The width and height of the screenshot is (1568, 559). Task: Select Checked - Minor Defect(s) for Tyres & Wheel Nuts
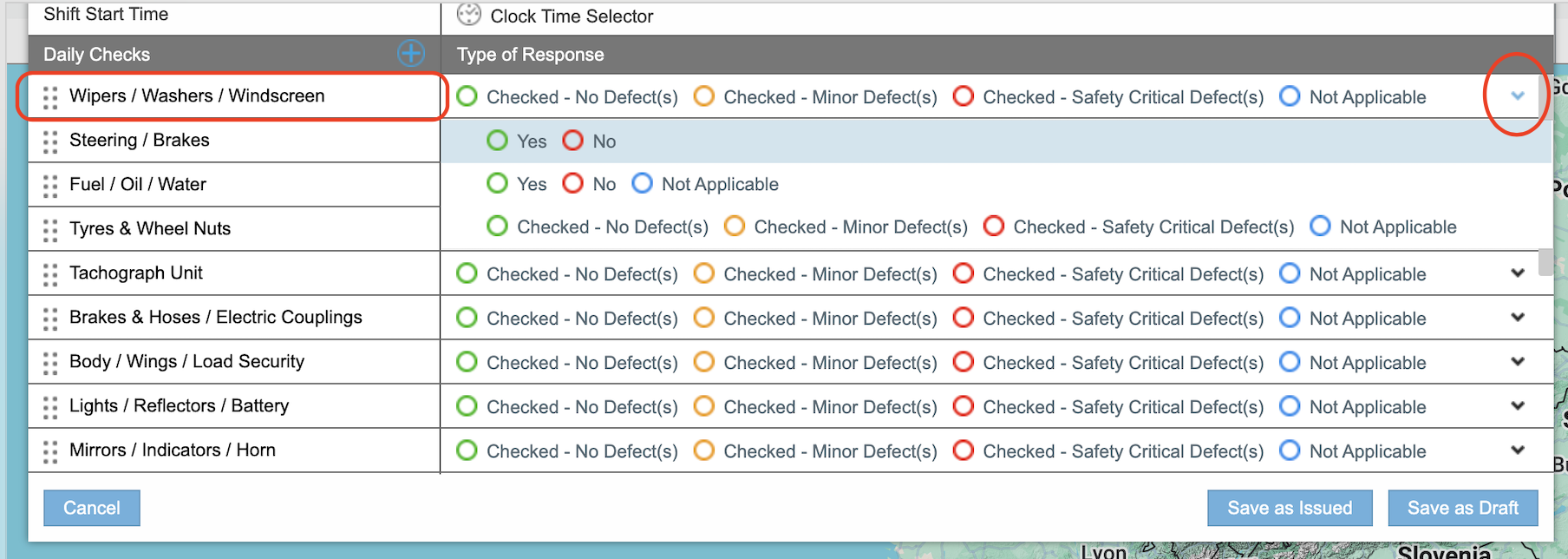(x=735, y=227)
